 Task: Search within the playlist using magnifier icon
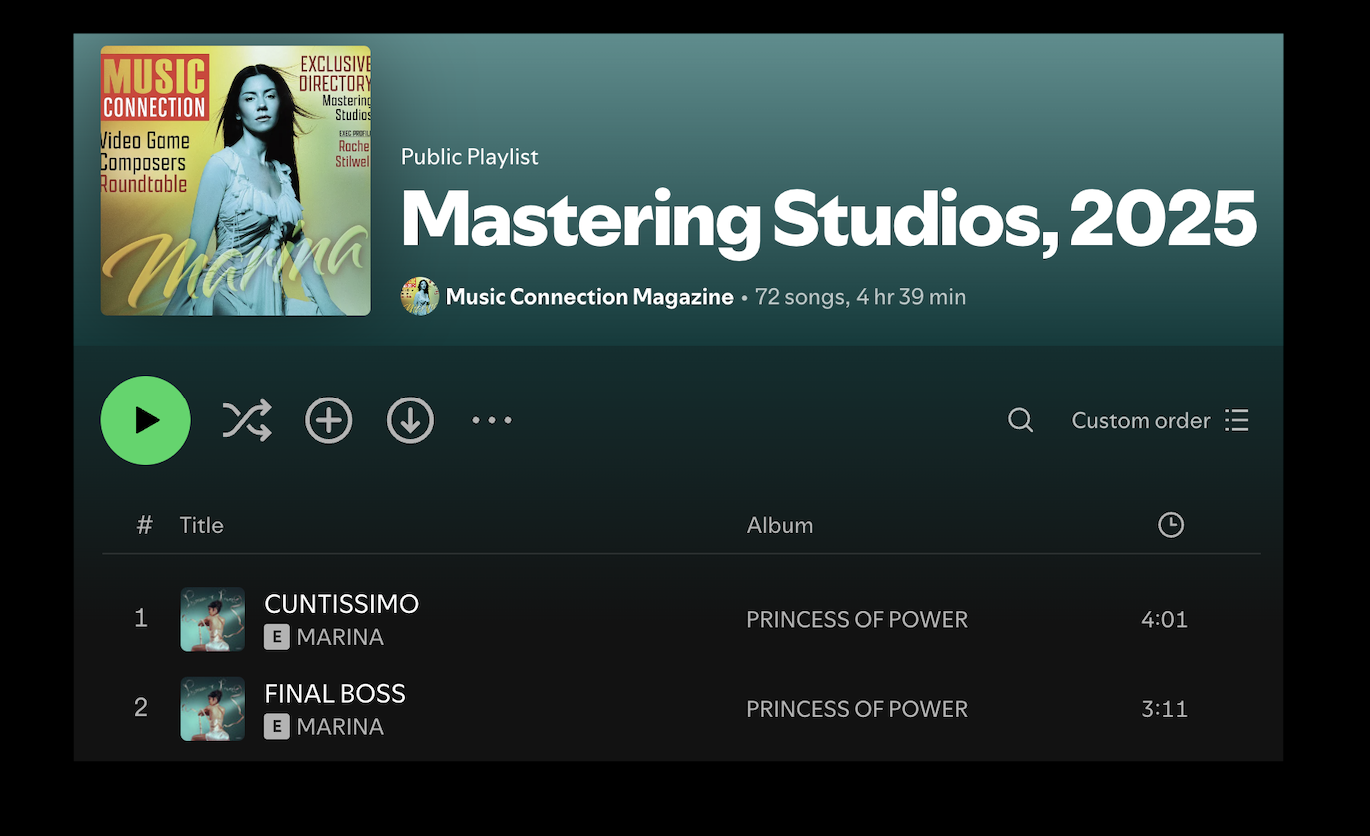pyautogui.click(x=1020, y=420)
